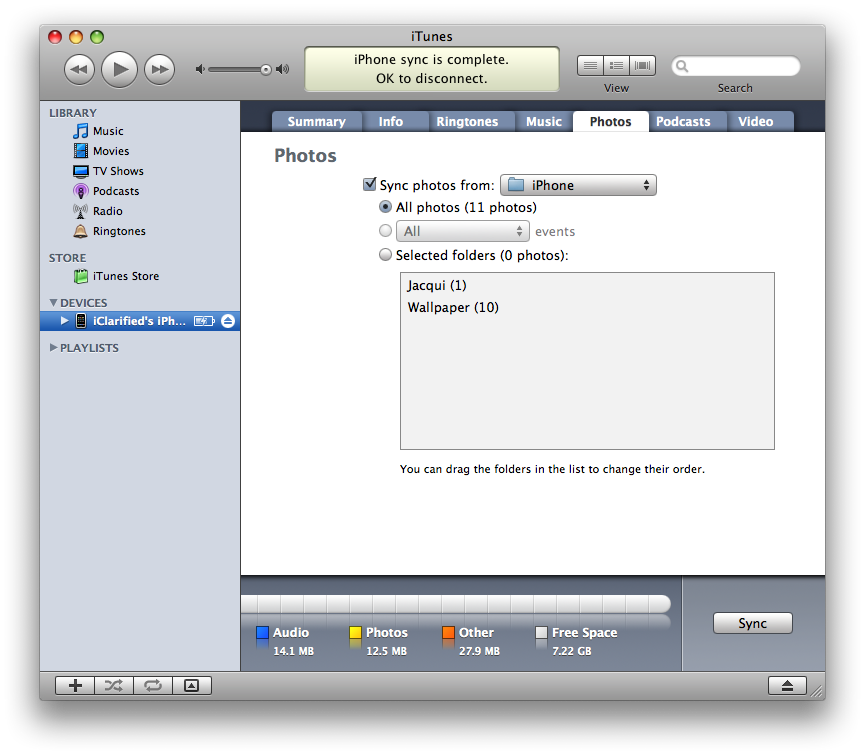The height and width of the screenshot is (755, 865).
Task: Expand the PLAYLISTS section triangle
Action: 54,347
